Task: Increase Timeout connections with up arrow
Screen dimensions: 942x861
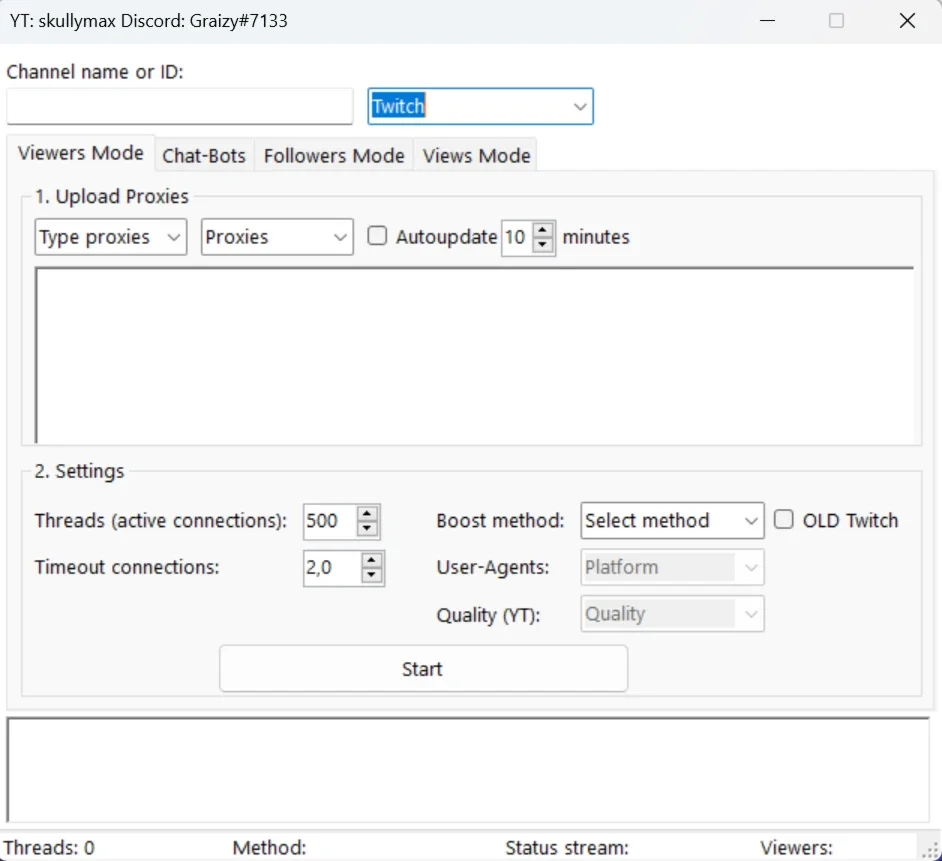Action: (x=372, y=561)
